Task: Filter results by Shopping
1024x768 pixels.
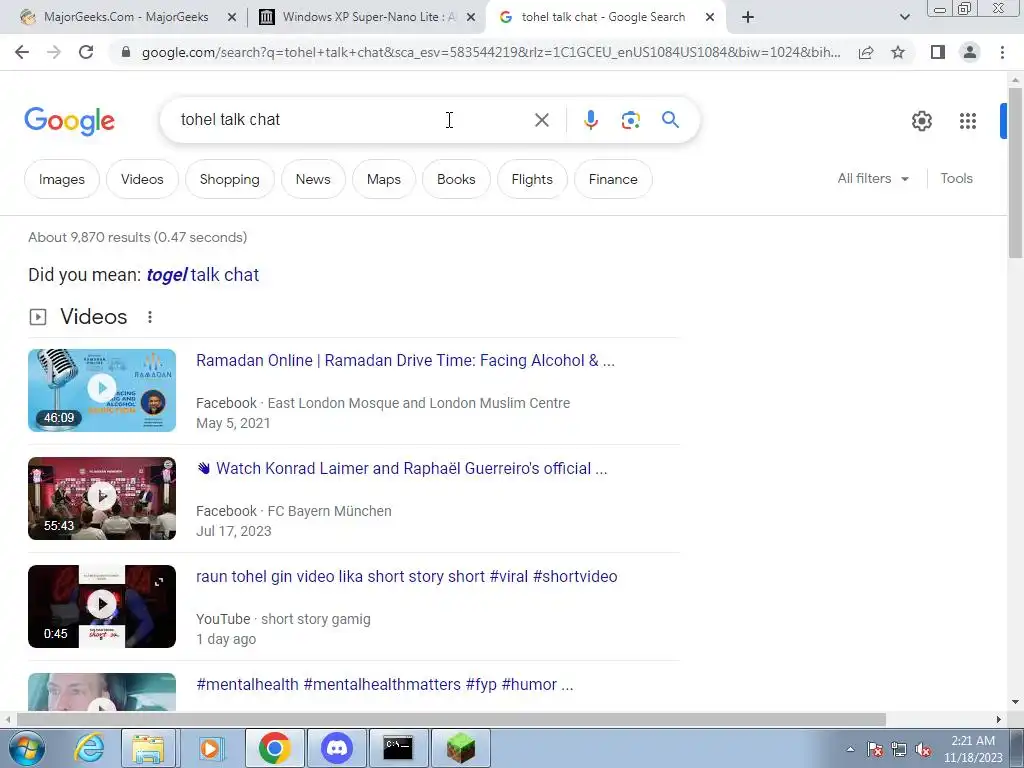Action: point(230,180)
